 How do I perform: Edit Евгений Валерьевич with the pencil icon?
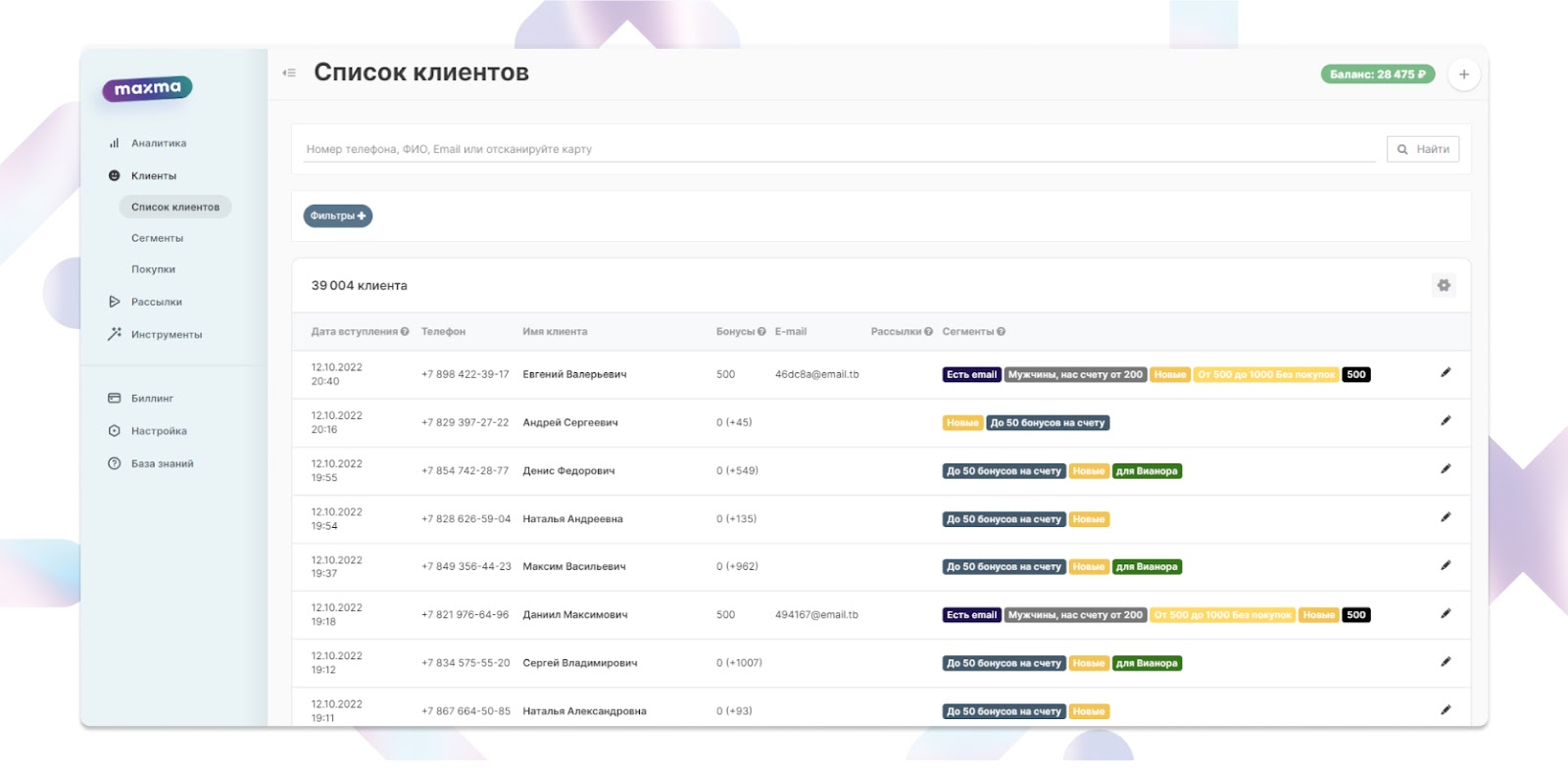pos(1445,373)
